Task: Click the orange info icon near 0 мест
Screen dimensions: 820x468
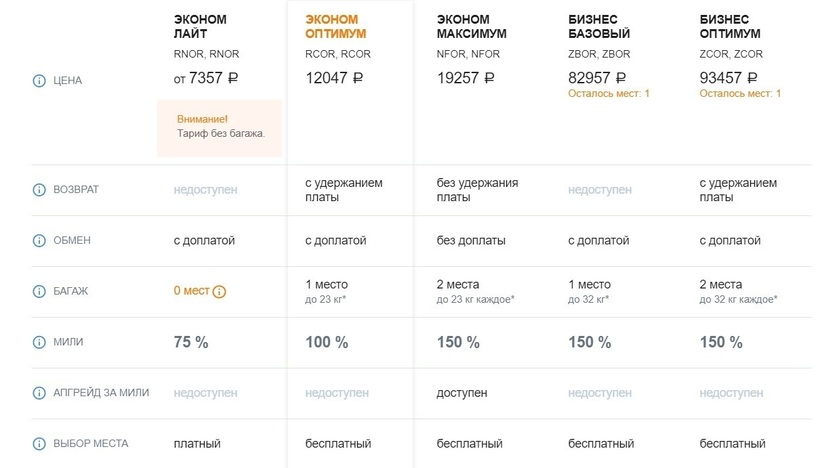Action: pos(220,292)
